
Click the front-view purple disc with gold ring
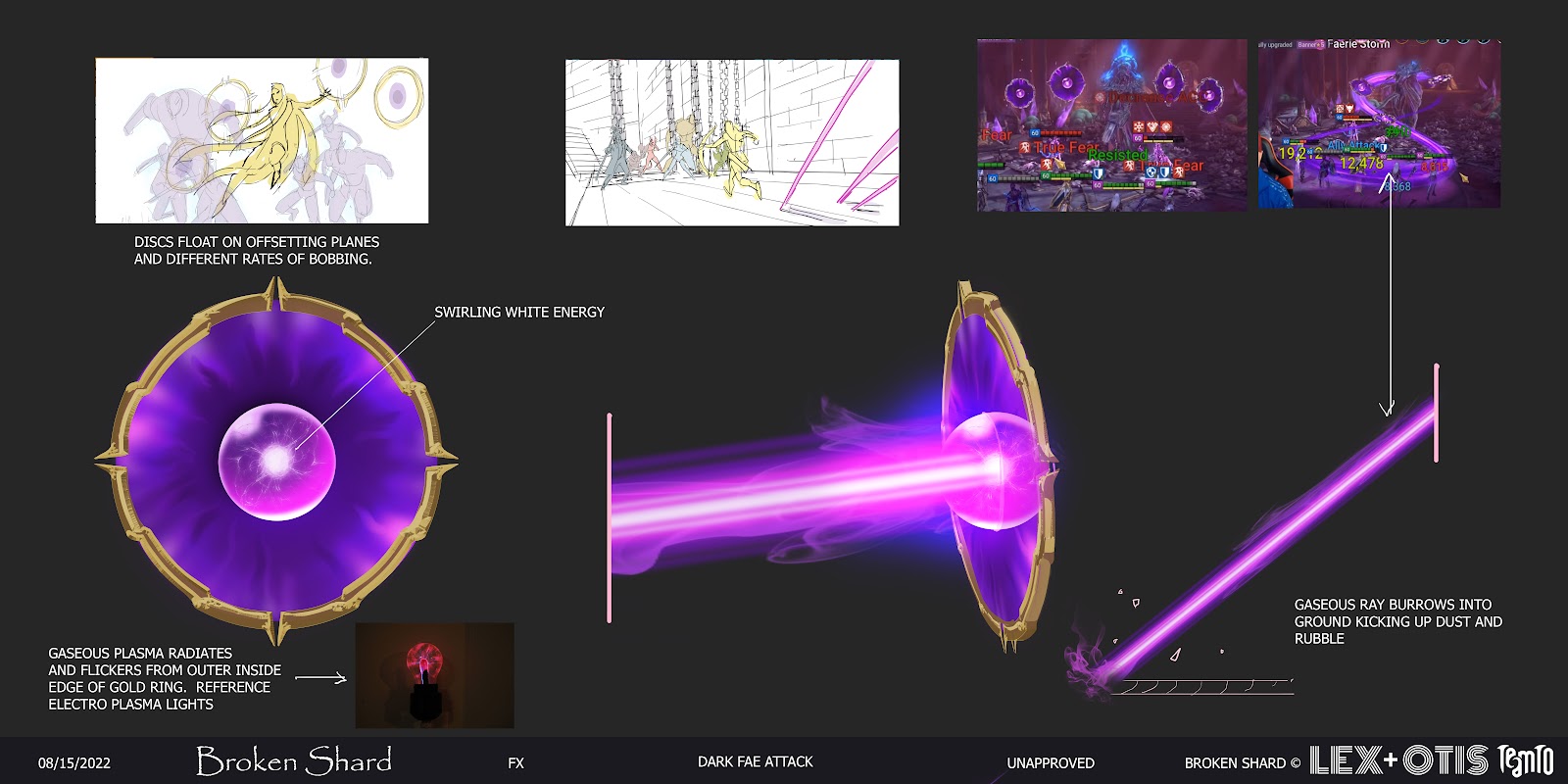point(276,461)
